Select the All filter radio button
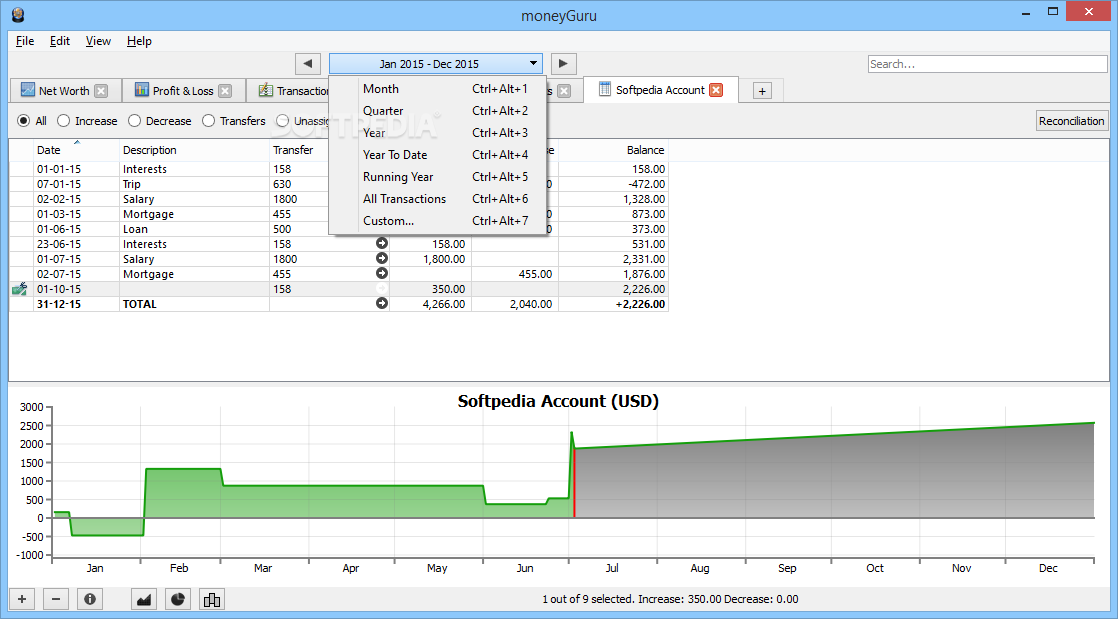 [24, 121]
